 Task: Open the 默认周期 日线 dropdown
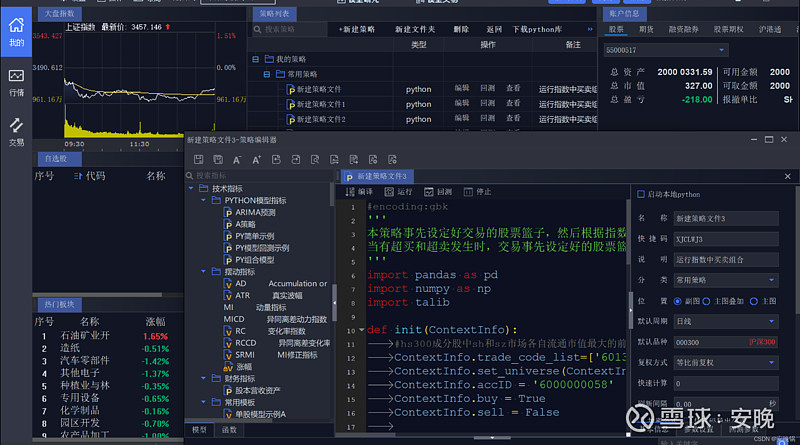(x=726, y=321)
